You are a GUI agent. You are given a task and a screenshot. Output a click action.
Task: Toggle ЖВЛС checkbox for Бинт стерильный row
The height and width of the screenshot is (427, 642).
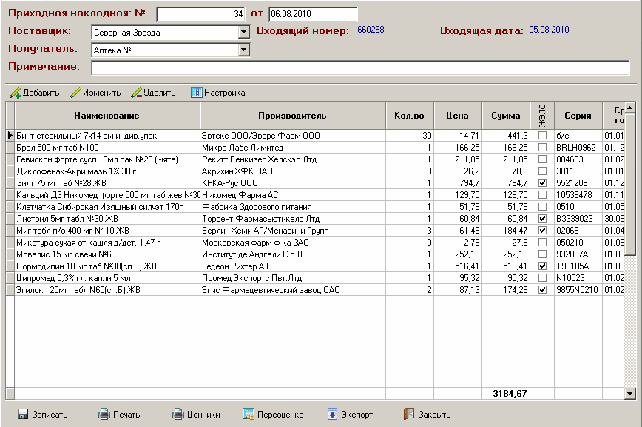pyautogui.click(x=543, y=136)
